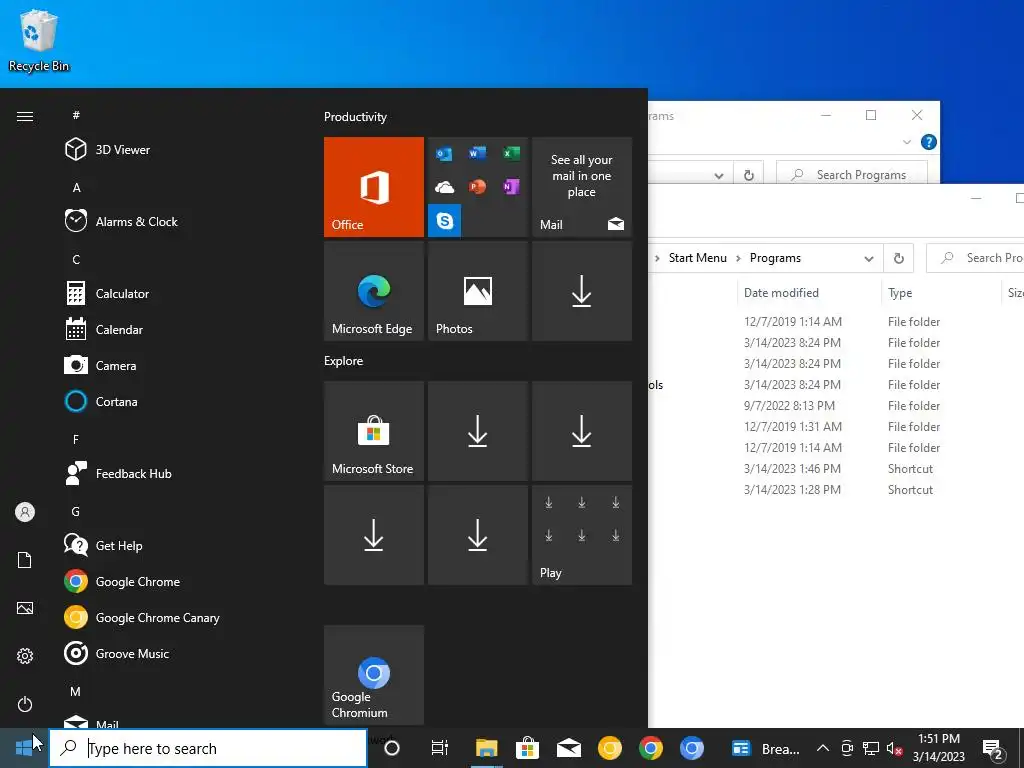
Task: Click the Explore group heading
Action: click(344, 361)
